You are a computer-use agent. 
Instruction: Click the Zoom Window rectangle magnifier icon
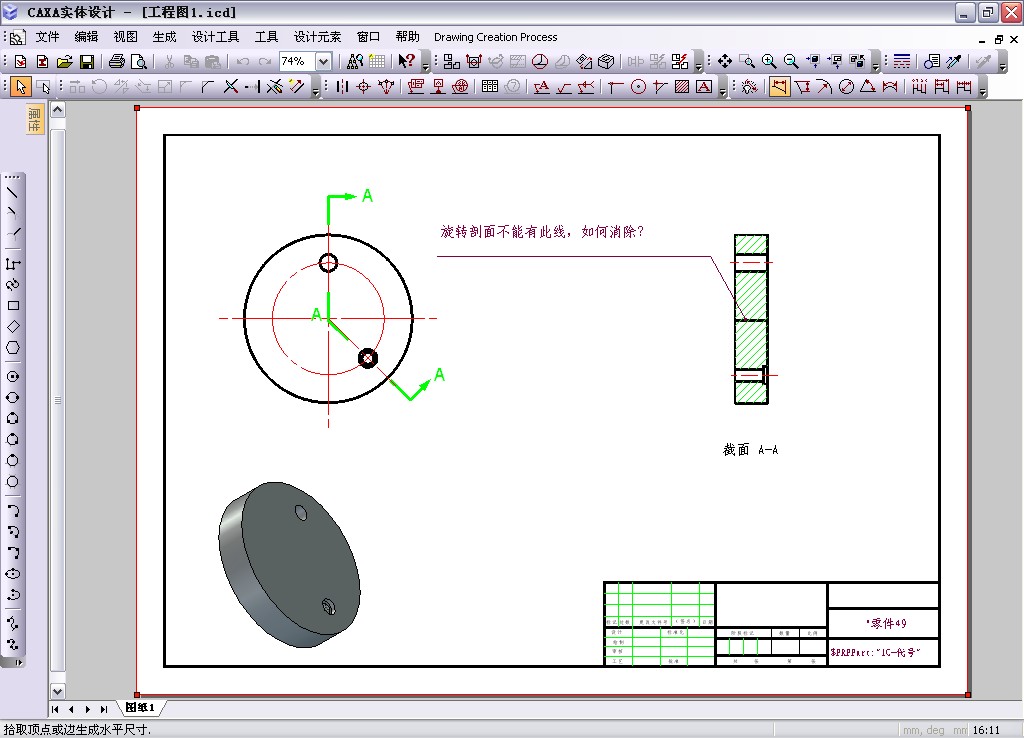coord(747,61)
